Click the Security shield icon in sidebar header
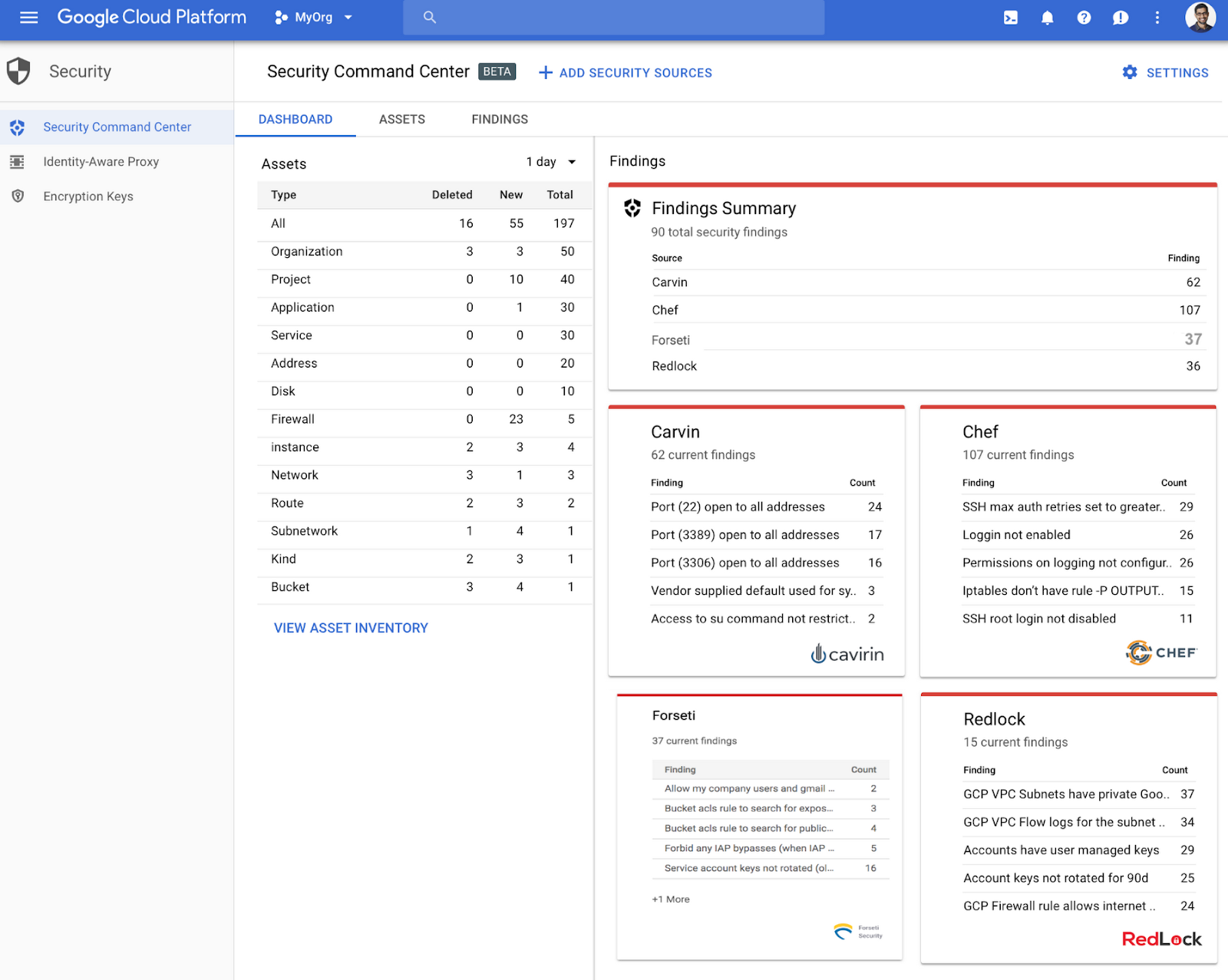The width and height of the screenshot is (1228, 980). click(18, 71)
